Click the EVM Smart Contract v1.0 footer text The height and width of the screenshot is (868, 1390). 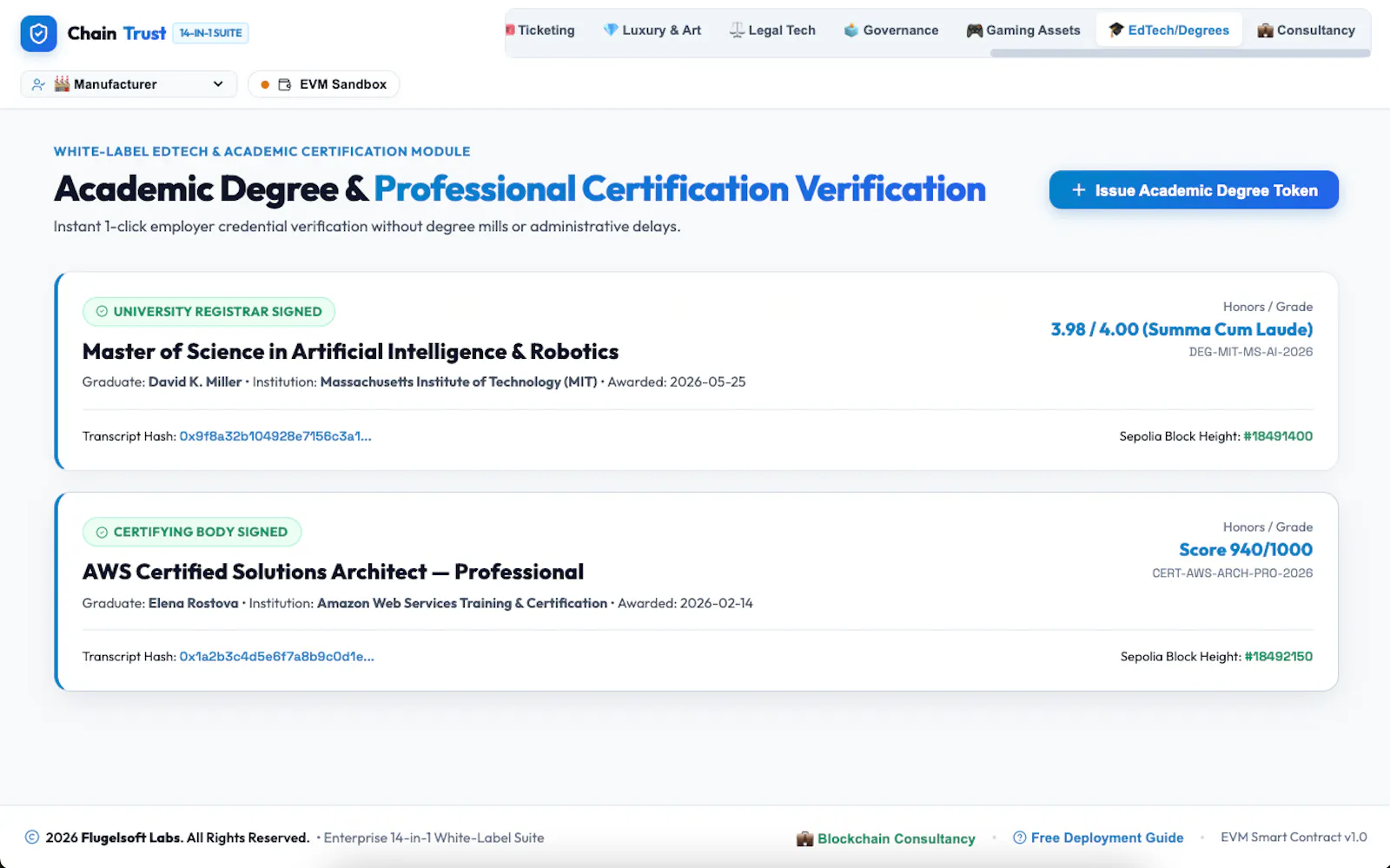pyautogui.click(x=1294, y=838)
